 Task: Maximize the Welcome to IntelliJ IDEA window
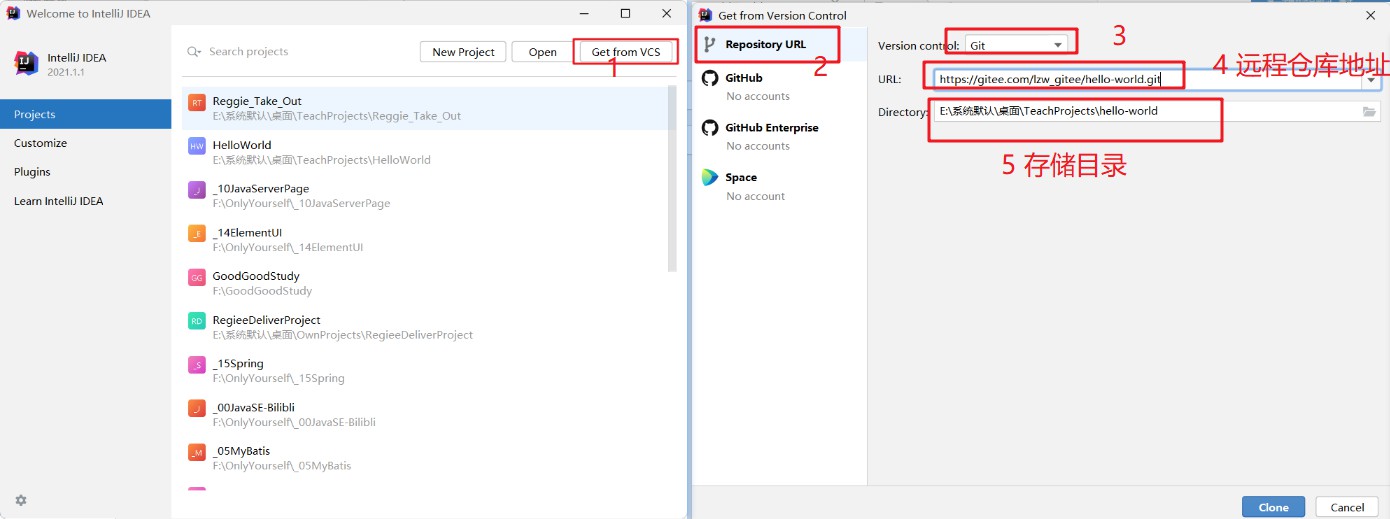click(625, 14)
